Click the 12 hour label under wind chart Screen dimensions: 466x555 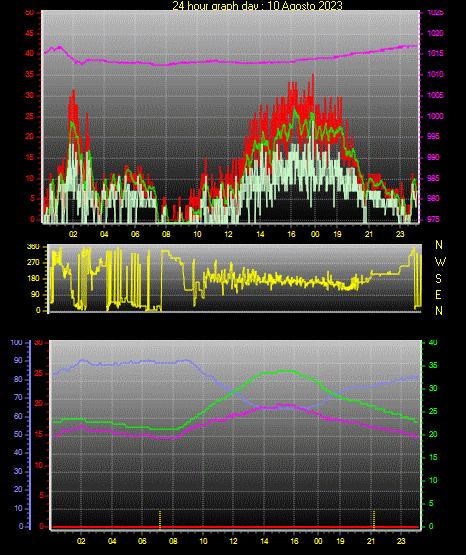tap(229, 234)
